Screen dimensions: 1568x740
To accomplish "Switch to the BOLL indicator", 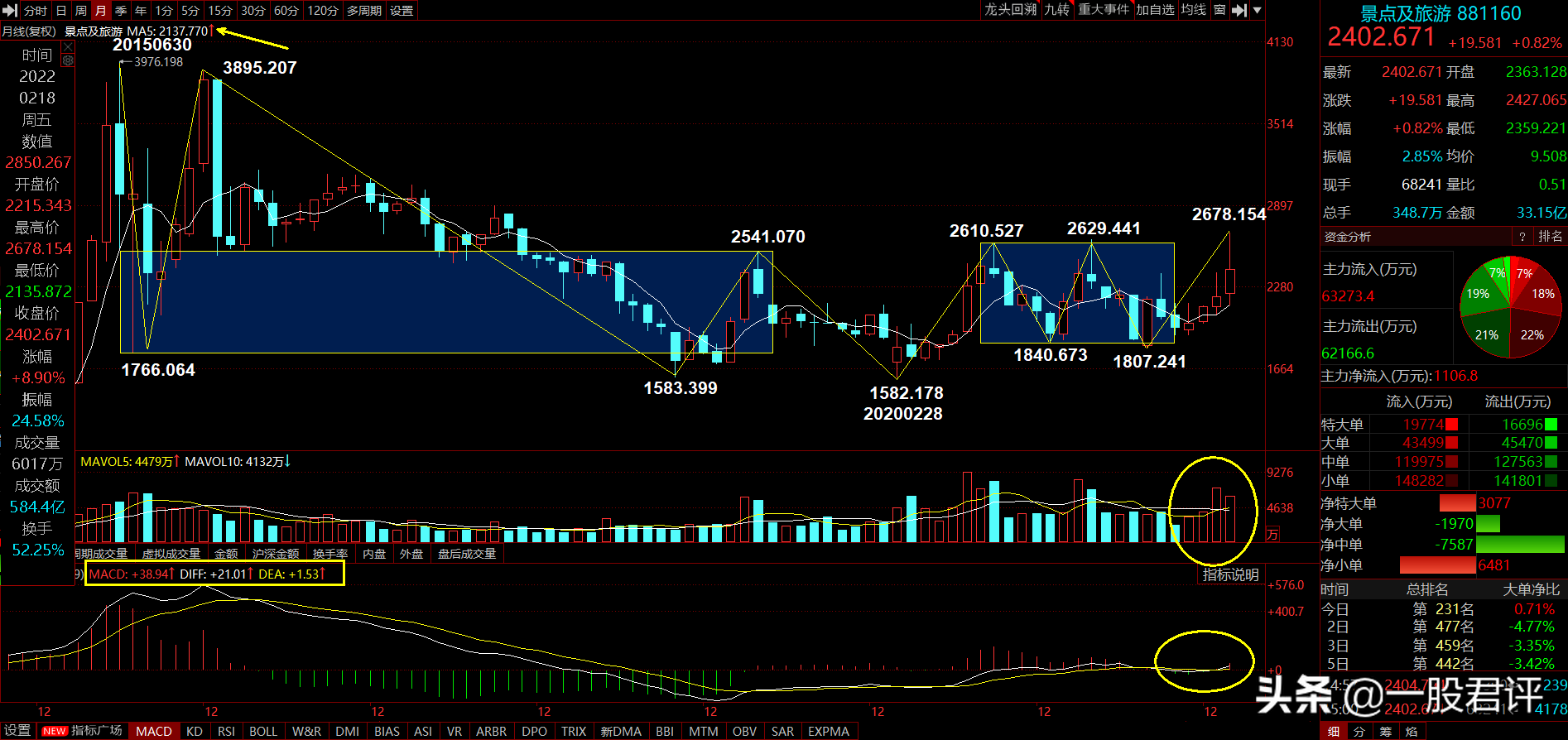I will 263,731.
